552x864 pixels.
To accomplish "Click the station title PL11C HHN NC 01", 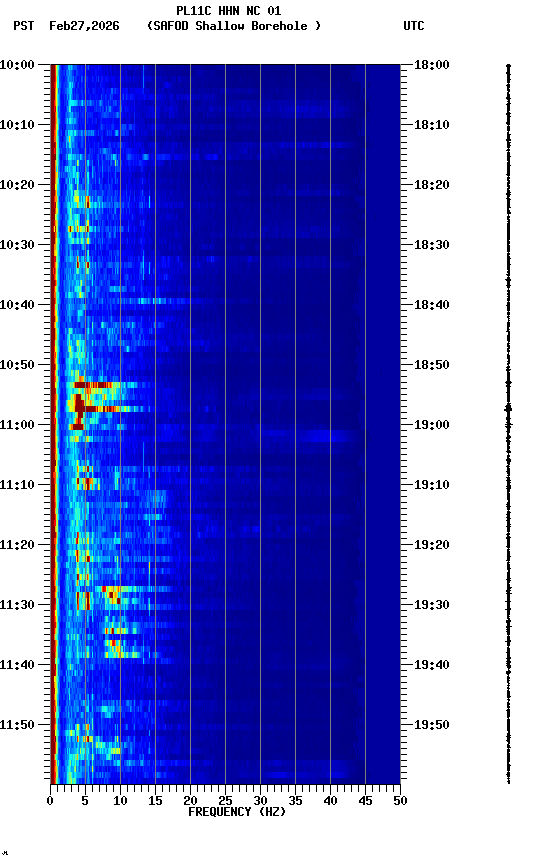I will [229, 10].
